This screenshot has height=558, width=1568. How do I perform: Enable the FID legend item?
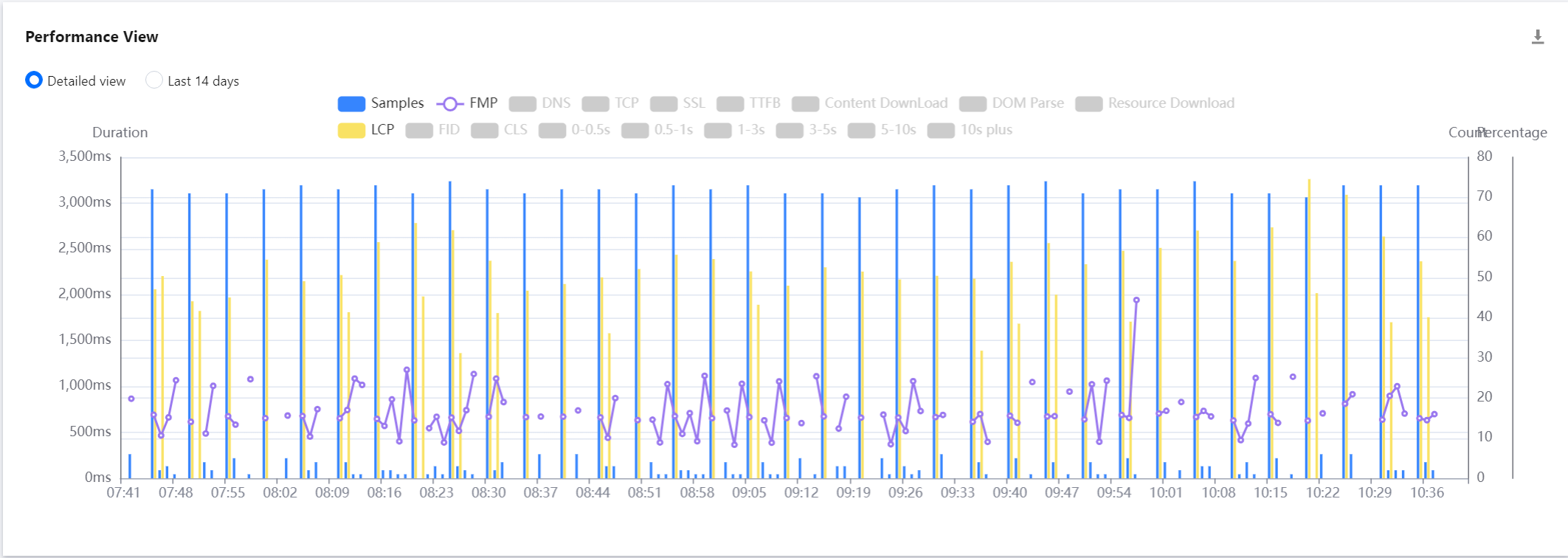432,130
